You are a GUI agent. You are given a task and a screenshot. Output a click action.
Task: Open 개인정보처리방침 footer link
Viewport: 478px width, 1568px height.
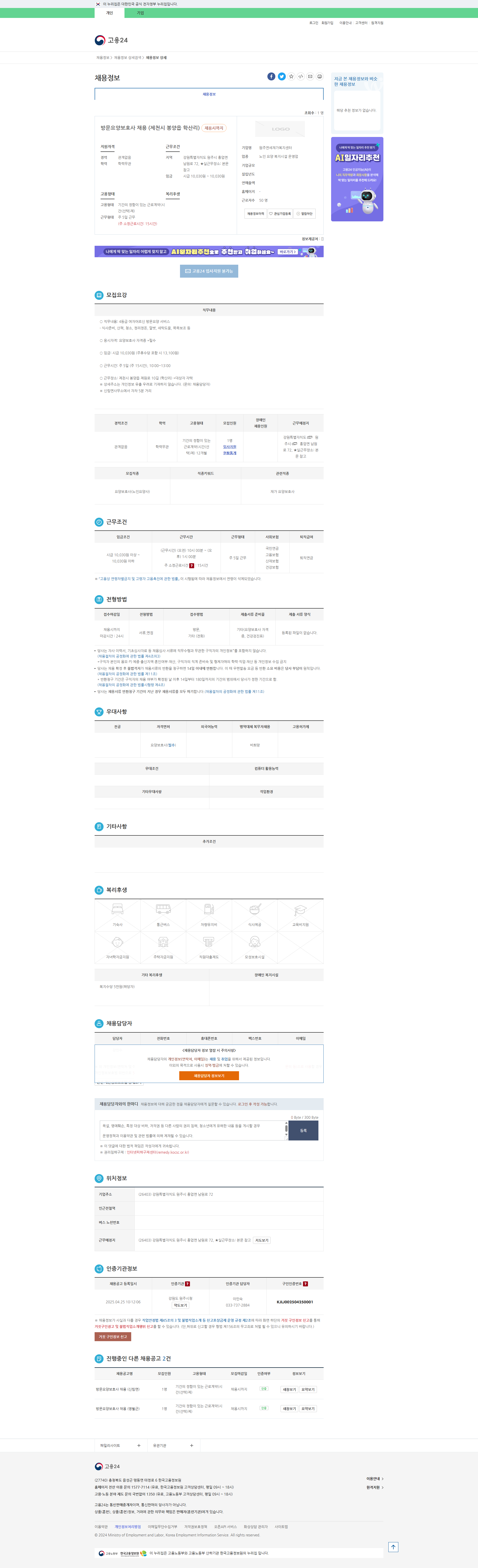(128, 1527)
